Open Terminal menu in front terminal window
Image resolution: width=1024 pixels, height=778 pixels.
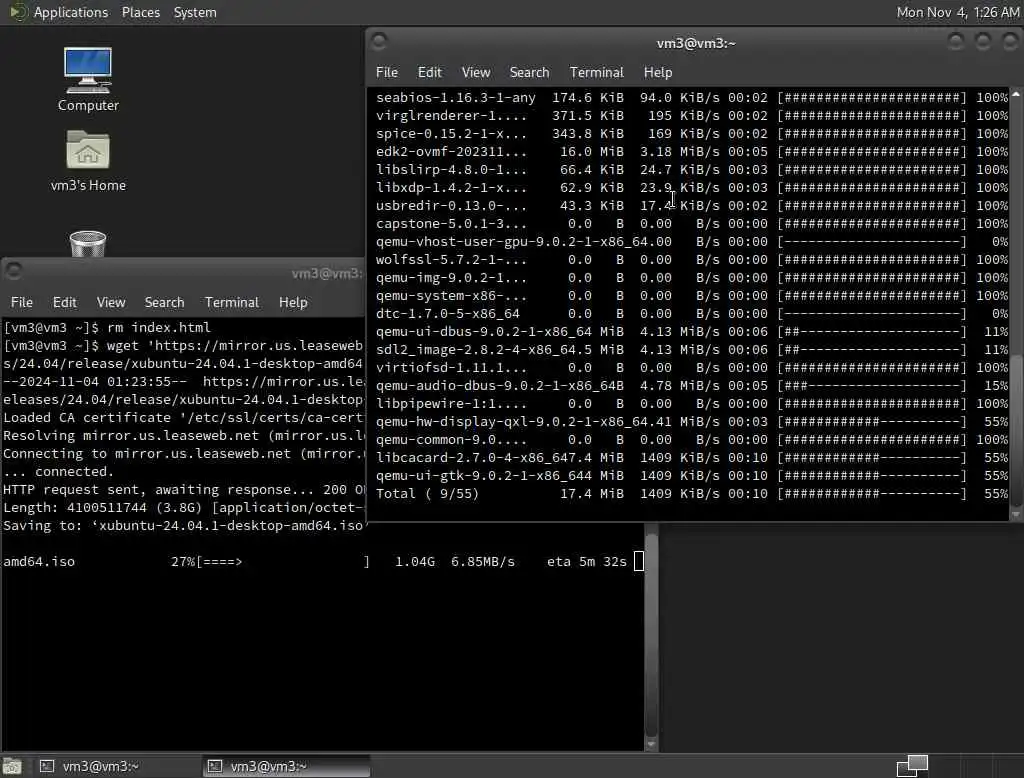pos(596,73)
